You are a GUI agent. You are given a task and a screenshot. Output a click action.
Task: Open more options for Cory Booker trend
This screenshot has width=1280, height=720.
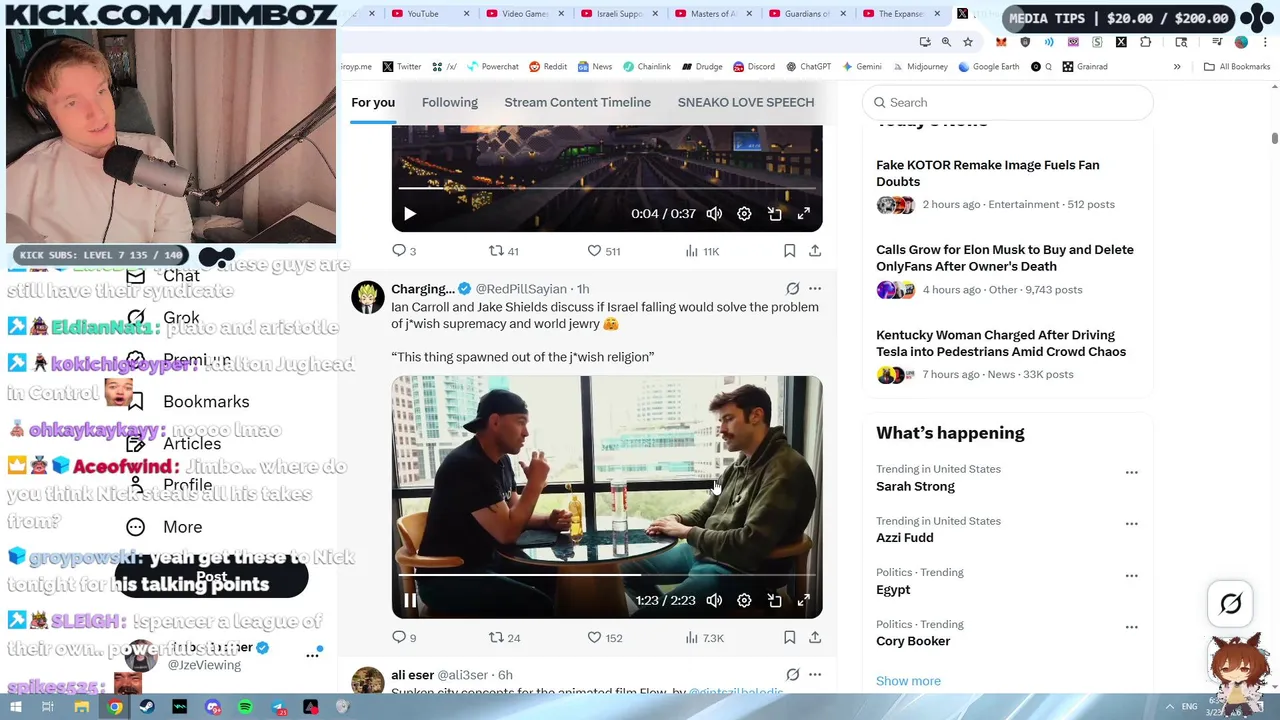pyautogui.click(x=1131, y=628)
